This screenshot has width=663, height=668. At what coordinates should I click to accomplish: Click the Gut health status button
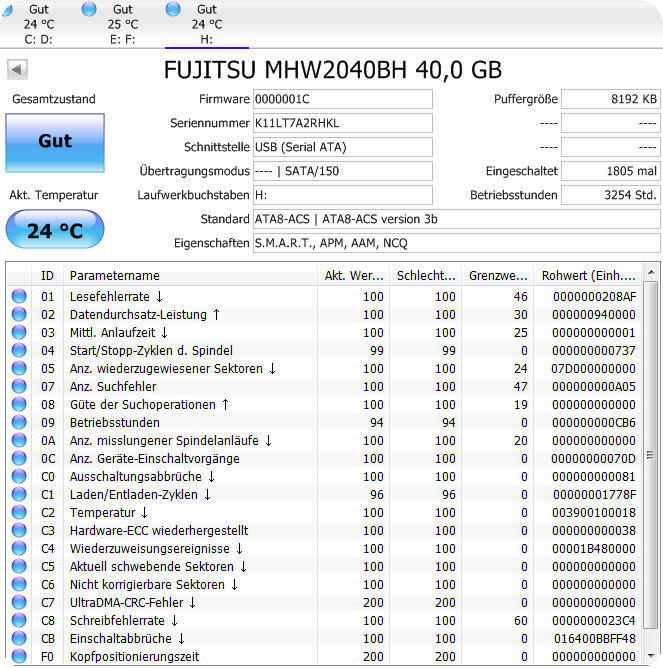pos(55,142)
